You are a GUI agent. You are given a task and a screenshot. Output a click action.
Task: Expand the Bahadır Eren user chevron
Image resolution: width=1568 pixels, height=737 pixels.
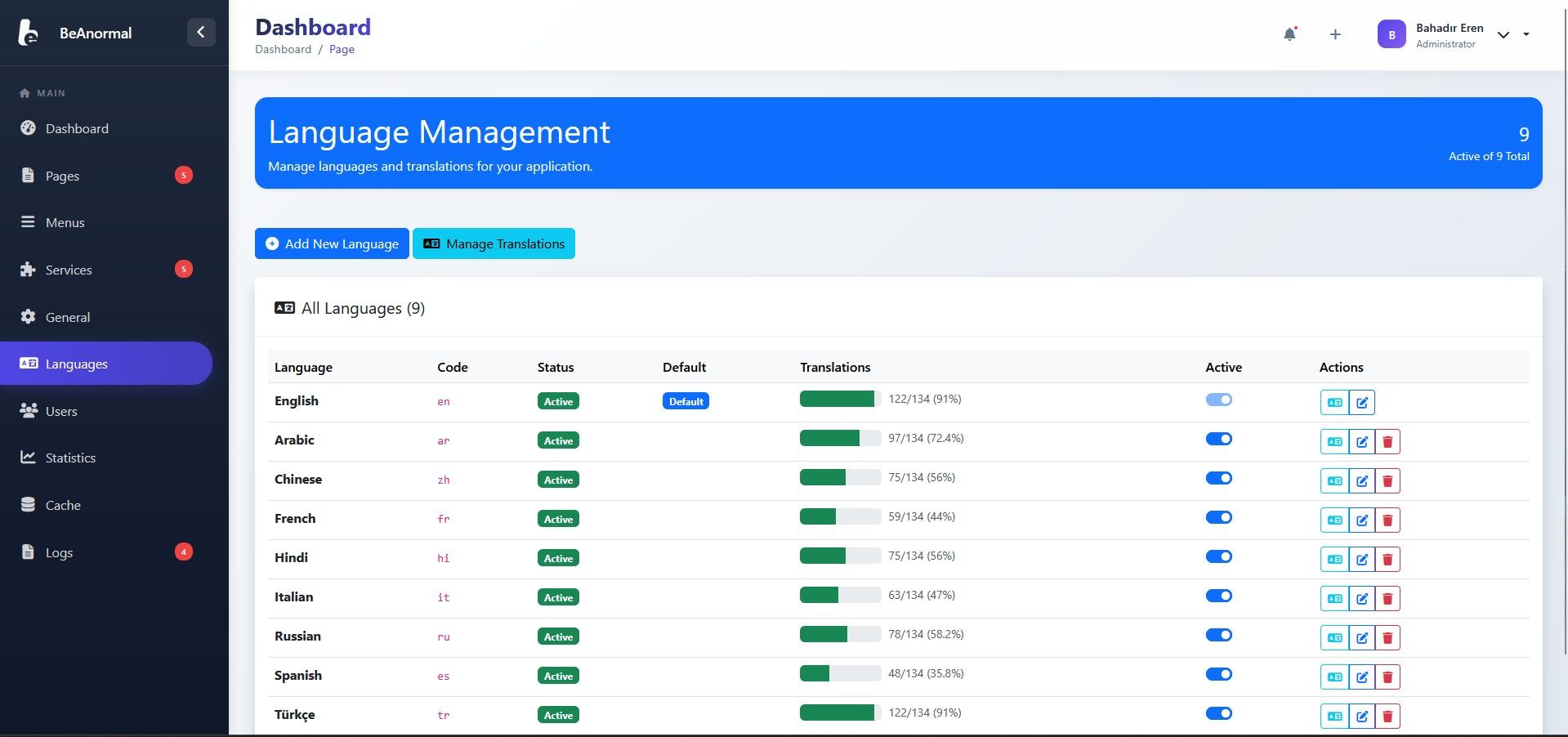tap(1503, 35)
